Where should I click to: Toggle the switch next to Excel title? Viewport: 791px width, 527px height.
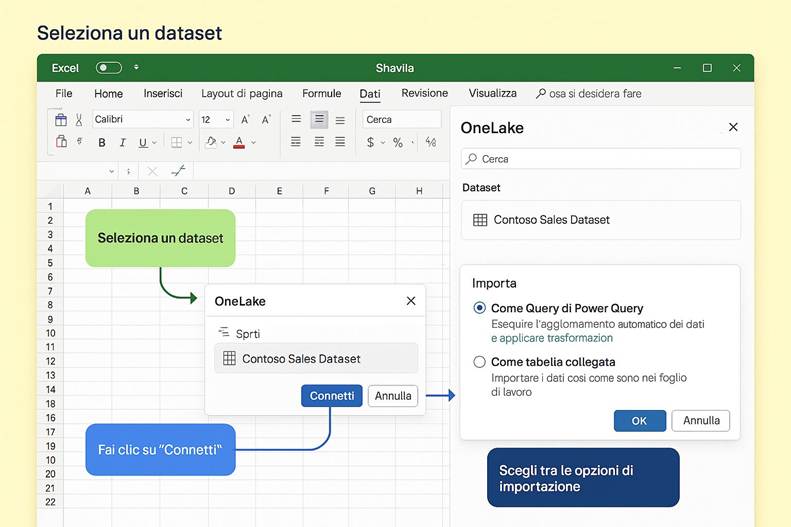[108, 68]
